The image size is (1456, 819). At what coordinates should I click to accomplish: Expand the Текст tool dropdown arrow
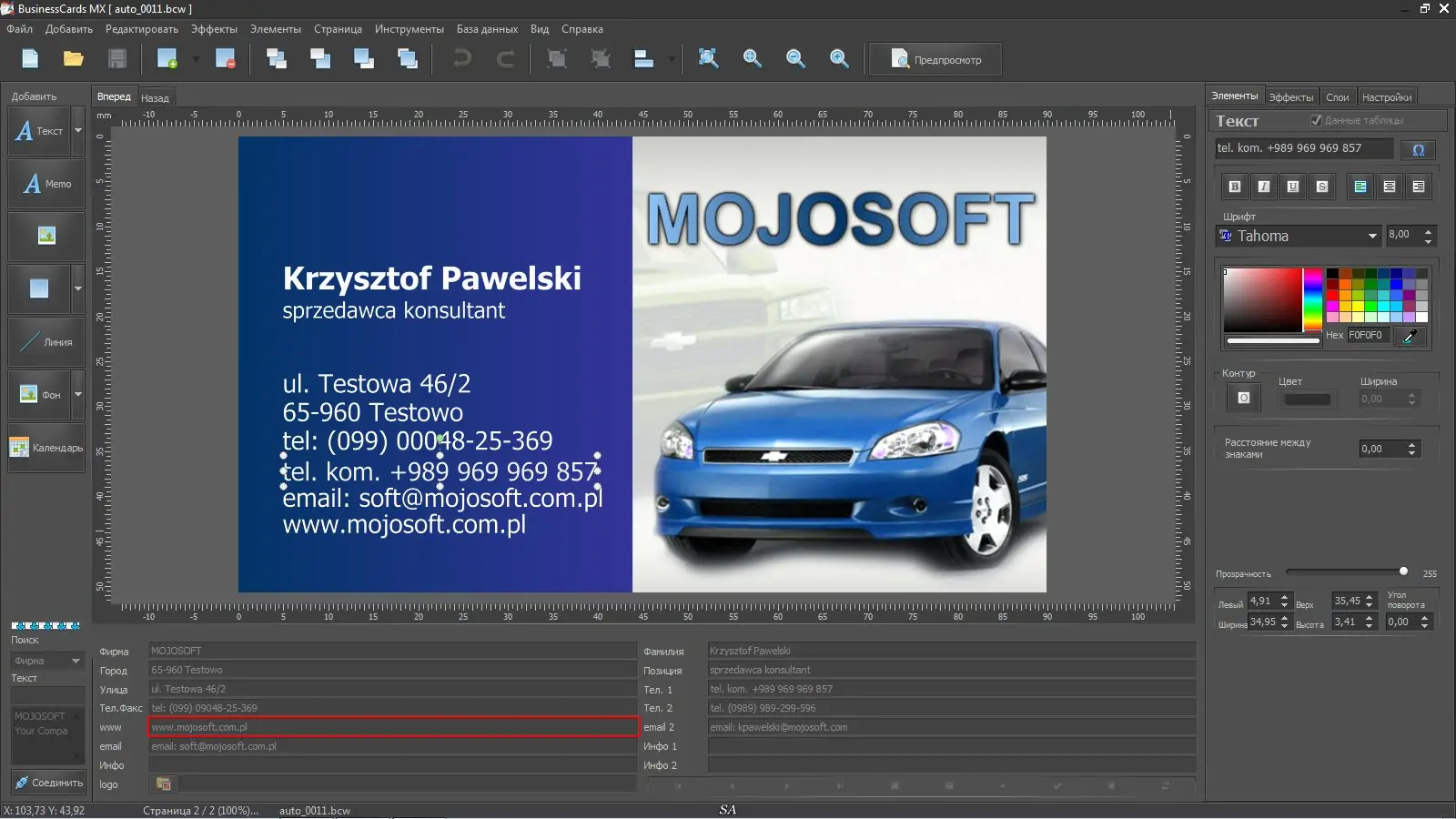[x=78, y=131]
